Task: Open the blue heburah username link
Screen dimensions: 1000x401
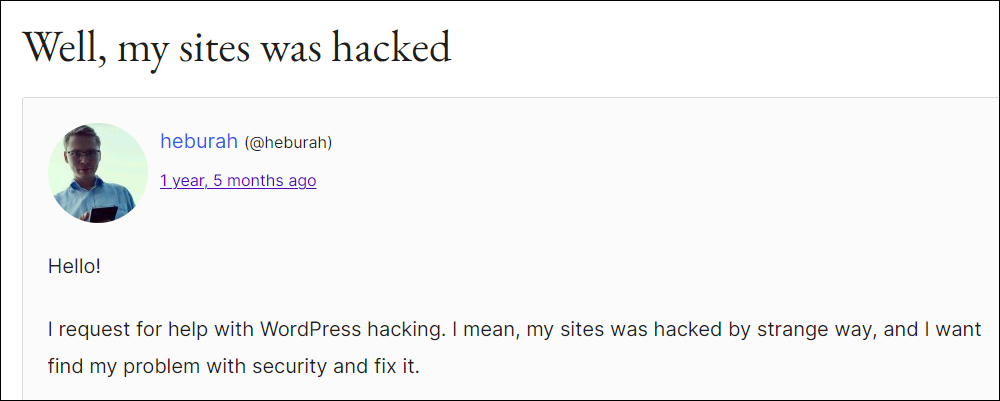Action: [x=199, y=142]
